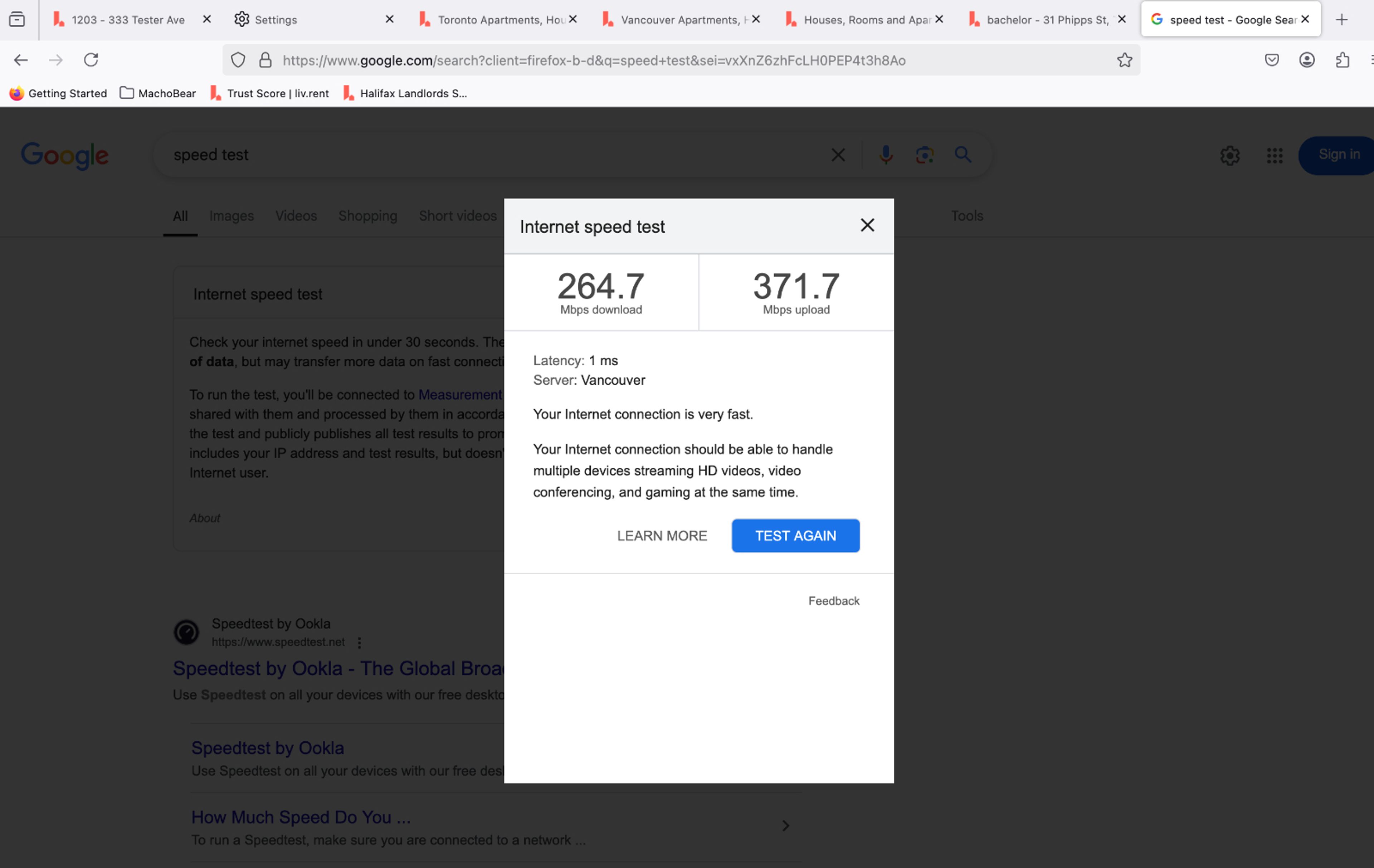Go back to previous page
Screen dimensions: 1374x868
click(21, 60)
